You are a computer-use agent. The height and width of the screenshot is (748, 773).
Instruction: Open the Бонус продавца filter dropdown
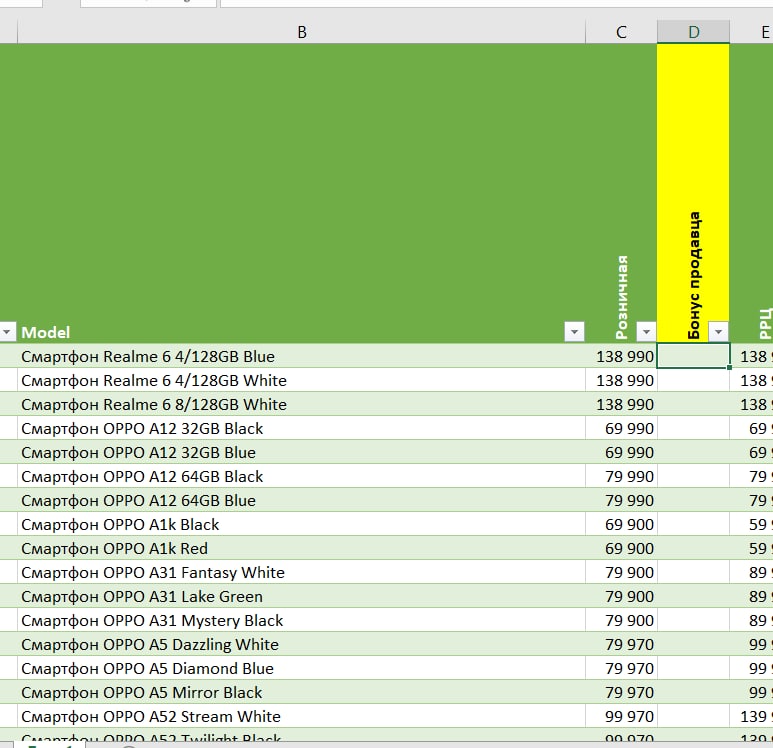pyautogui.click(x=718, y=331)
